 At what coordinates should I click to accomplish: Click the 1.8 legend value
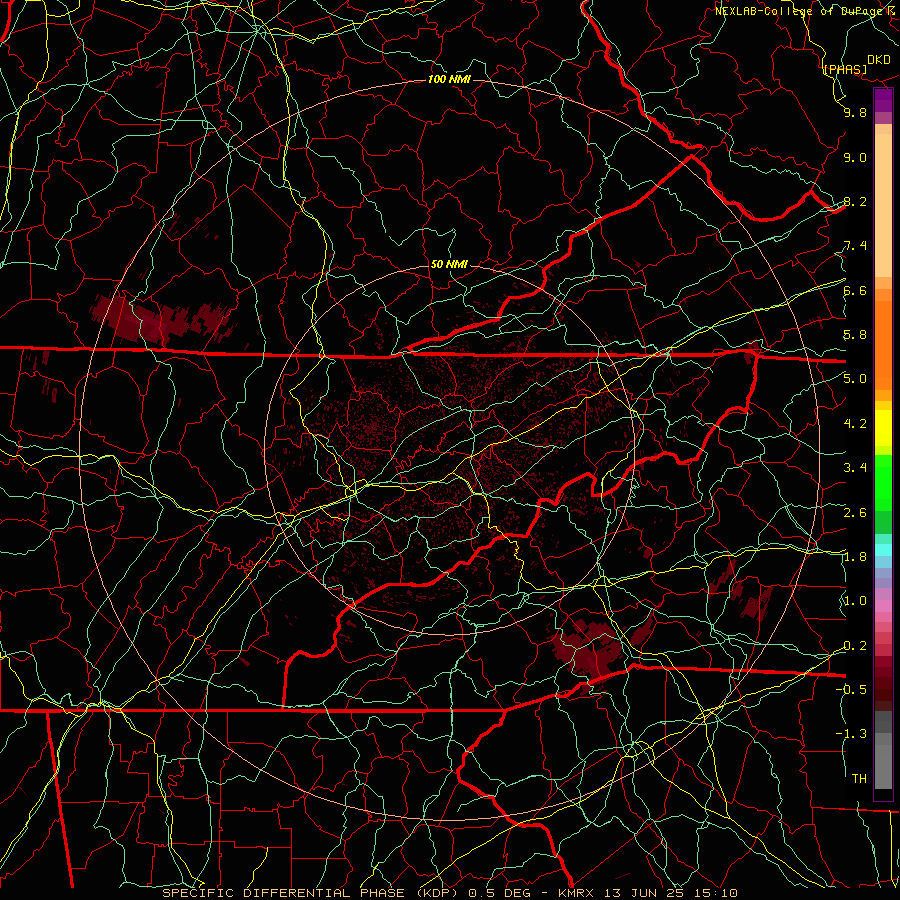click(855, 557)
